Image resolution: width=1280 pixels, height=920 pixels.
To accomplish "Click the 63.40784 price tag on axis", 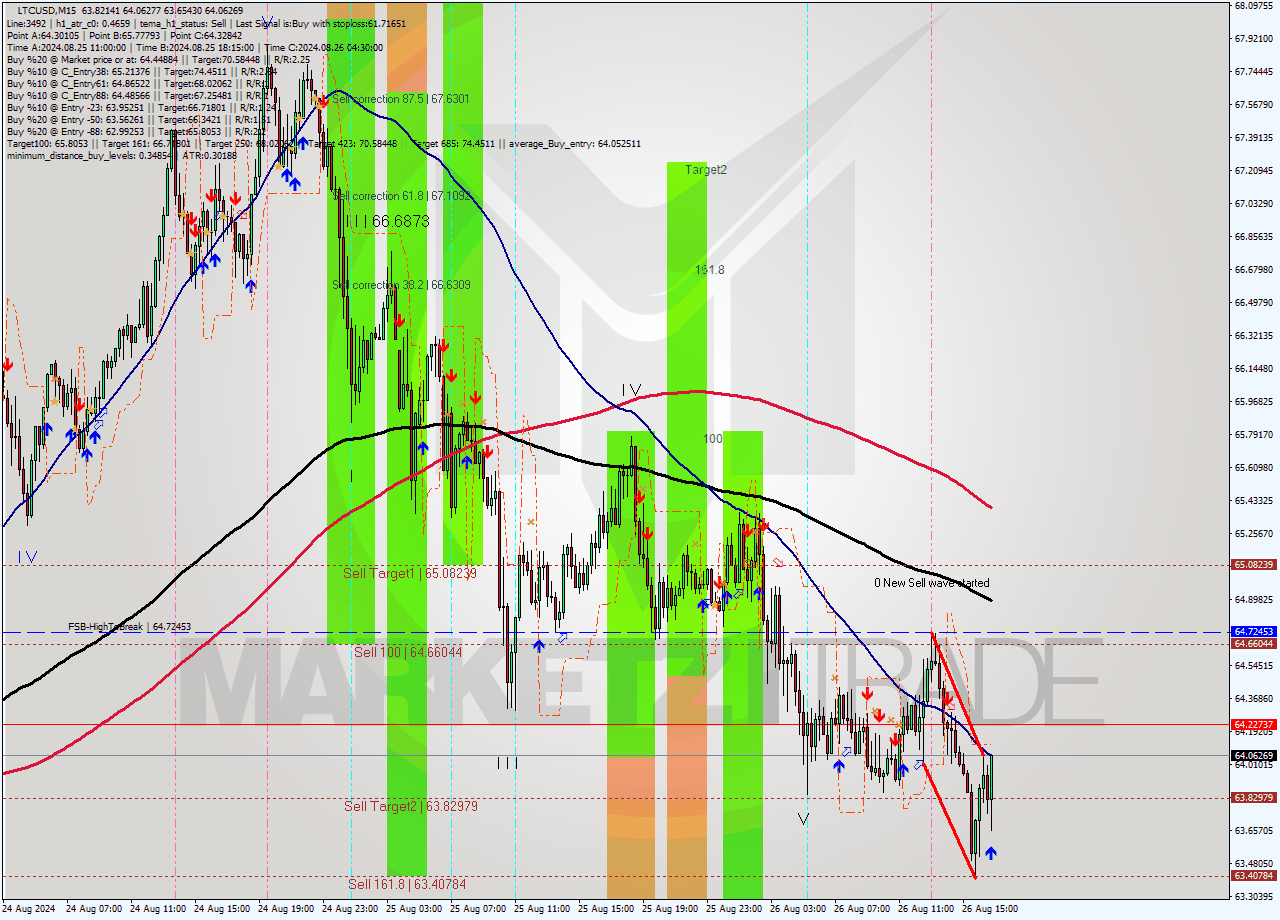I will point(1254,876).
